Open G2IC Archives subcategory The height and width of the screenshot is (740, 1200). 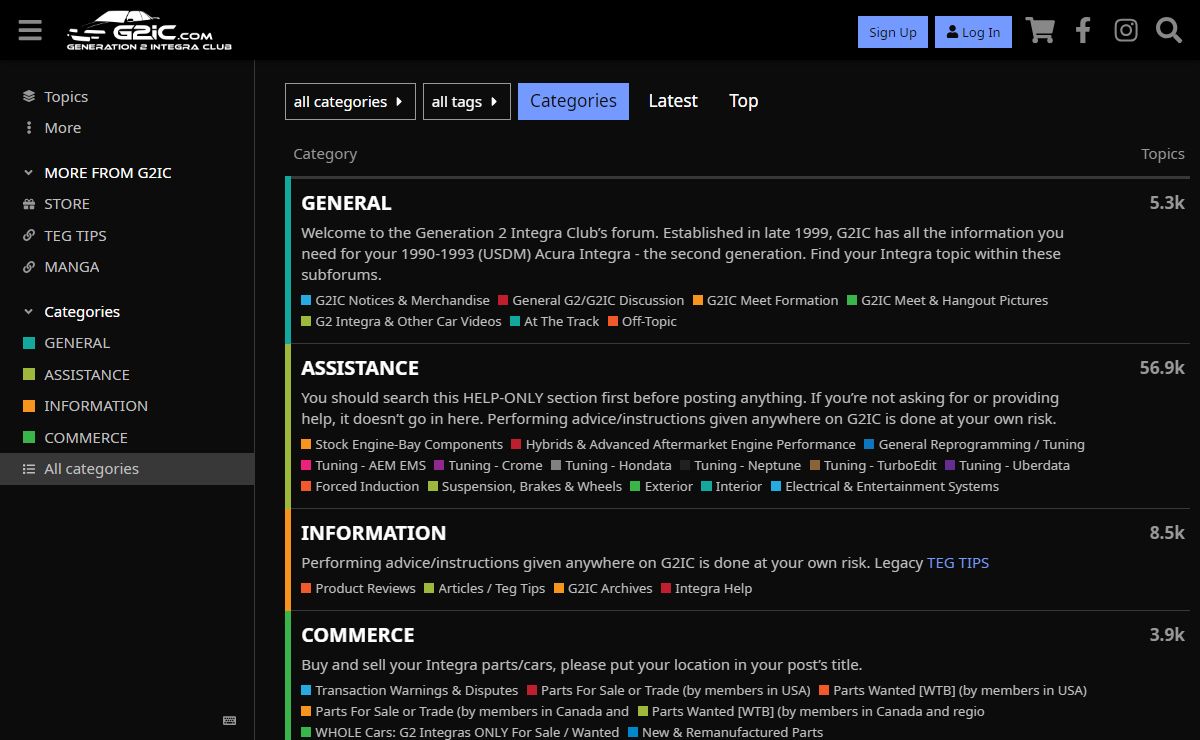point(603,588)
